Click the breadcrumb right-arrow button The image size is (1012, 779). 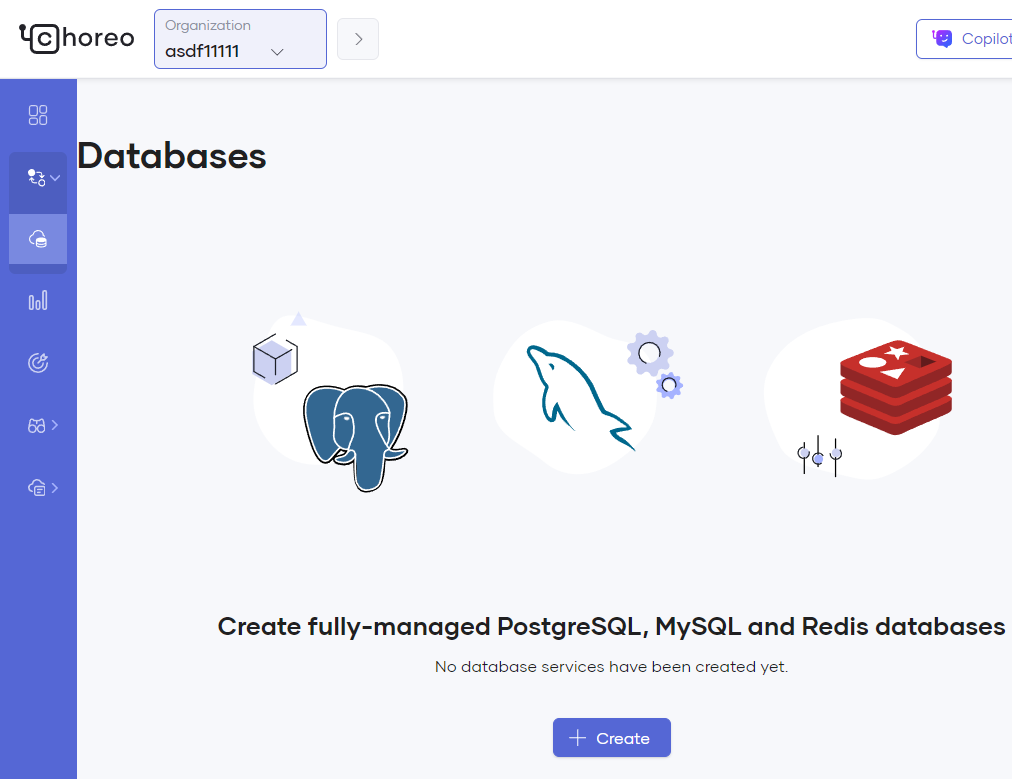coord(358,39)
